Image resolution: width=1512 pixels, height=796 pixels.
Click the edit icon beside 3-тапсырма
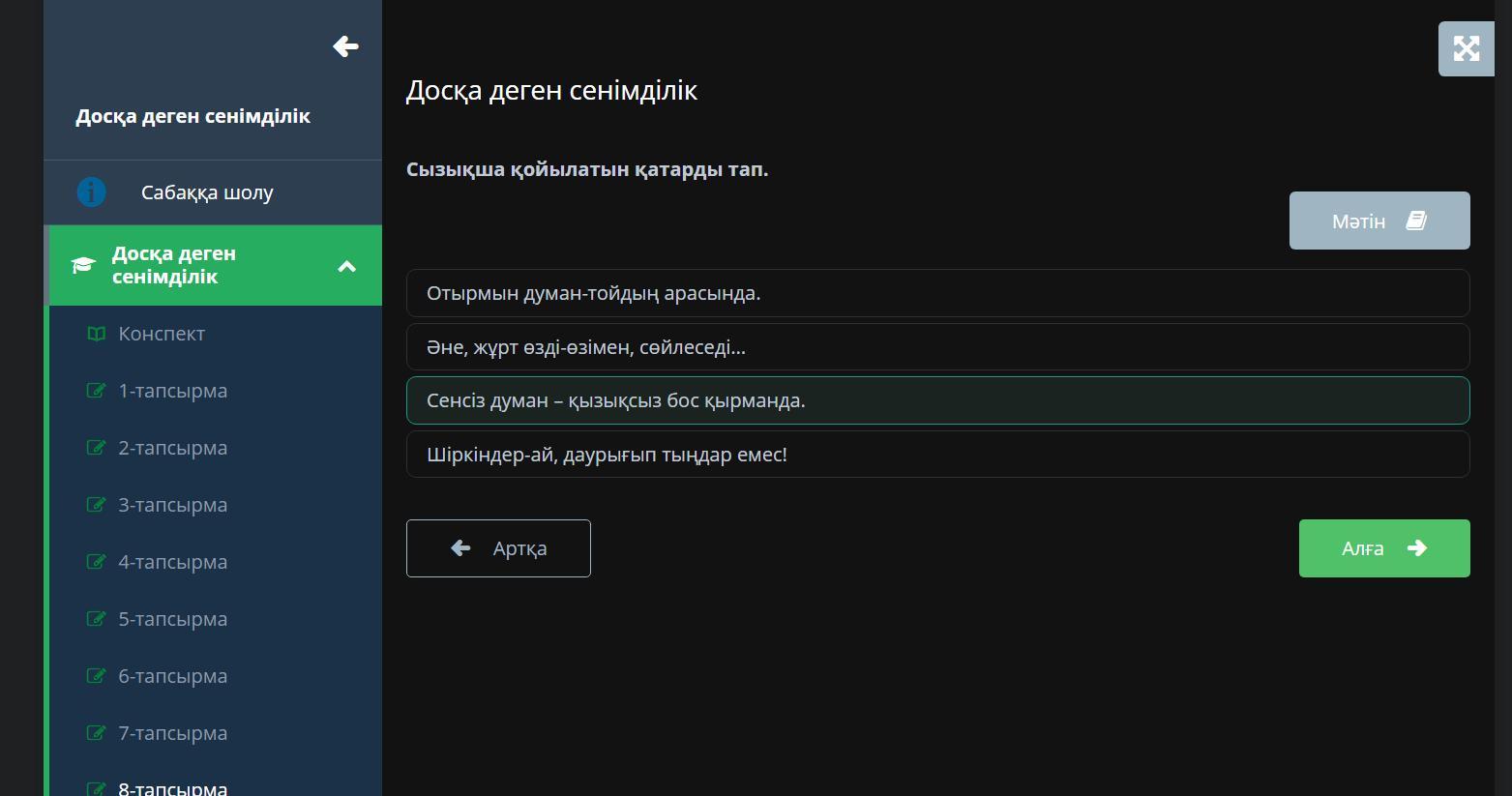97,505
